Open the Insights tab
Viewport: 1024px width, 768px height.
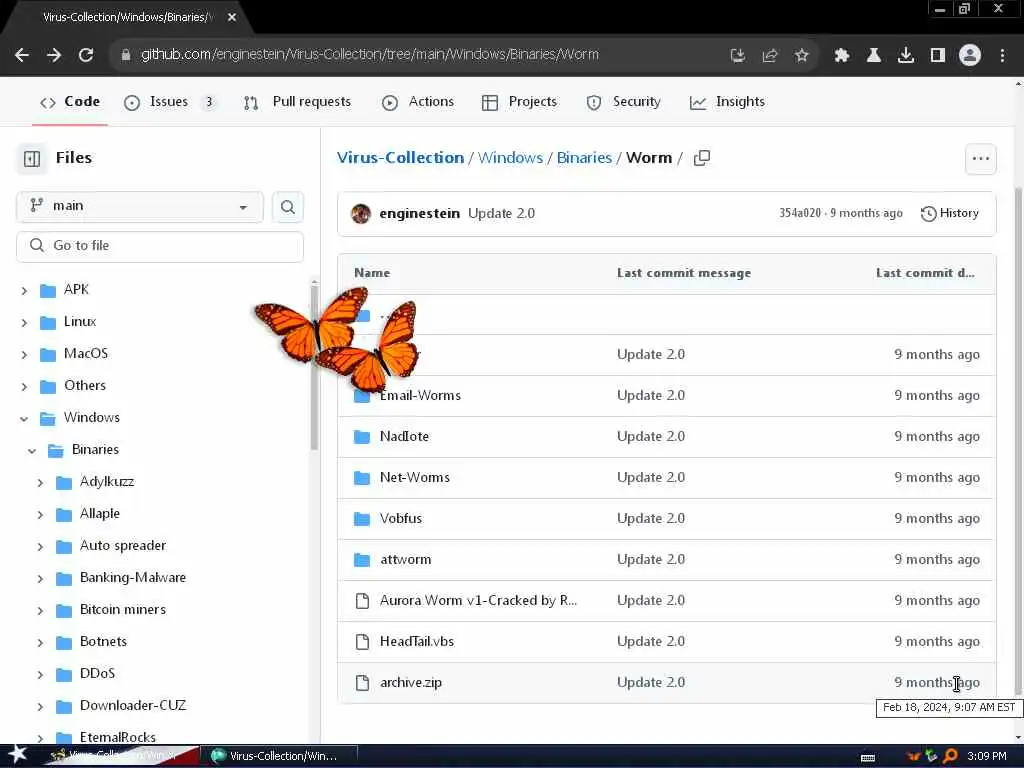coord(727,102)
